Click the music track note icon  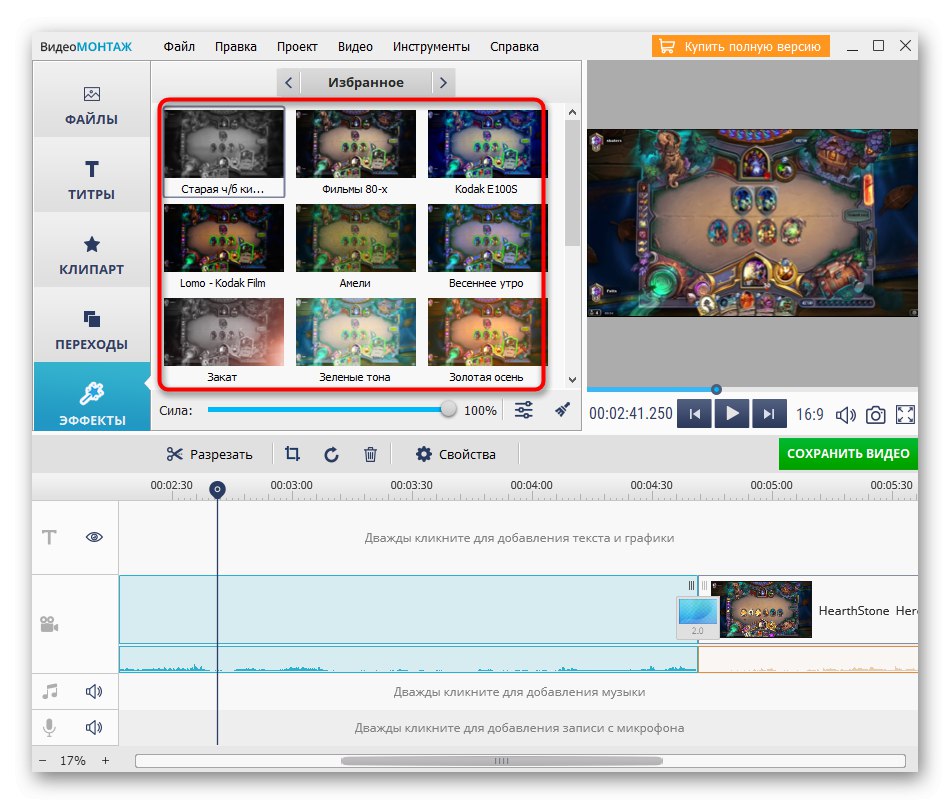click(50, 691)
